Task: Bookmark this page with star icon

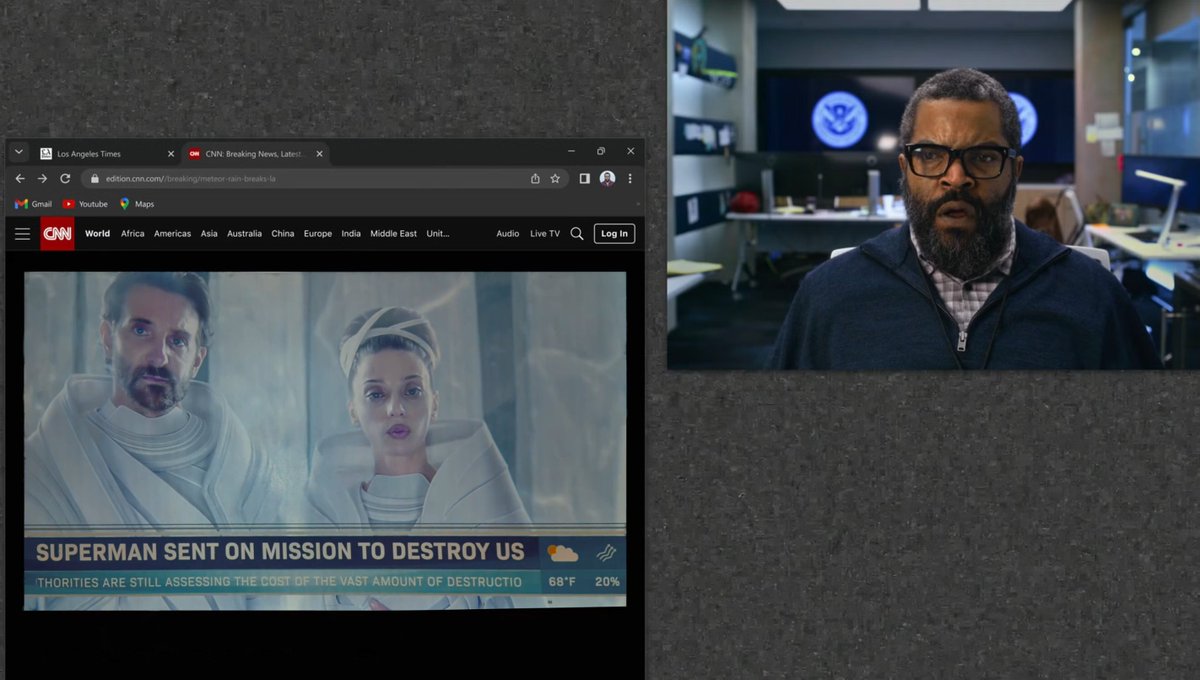Action: (555, 178)
